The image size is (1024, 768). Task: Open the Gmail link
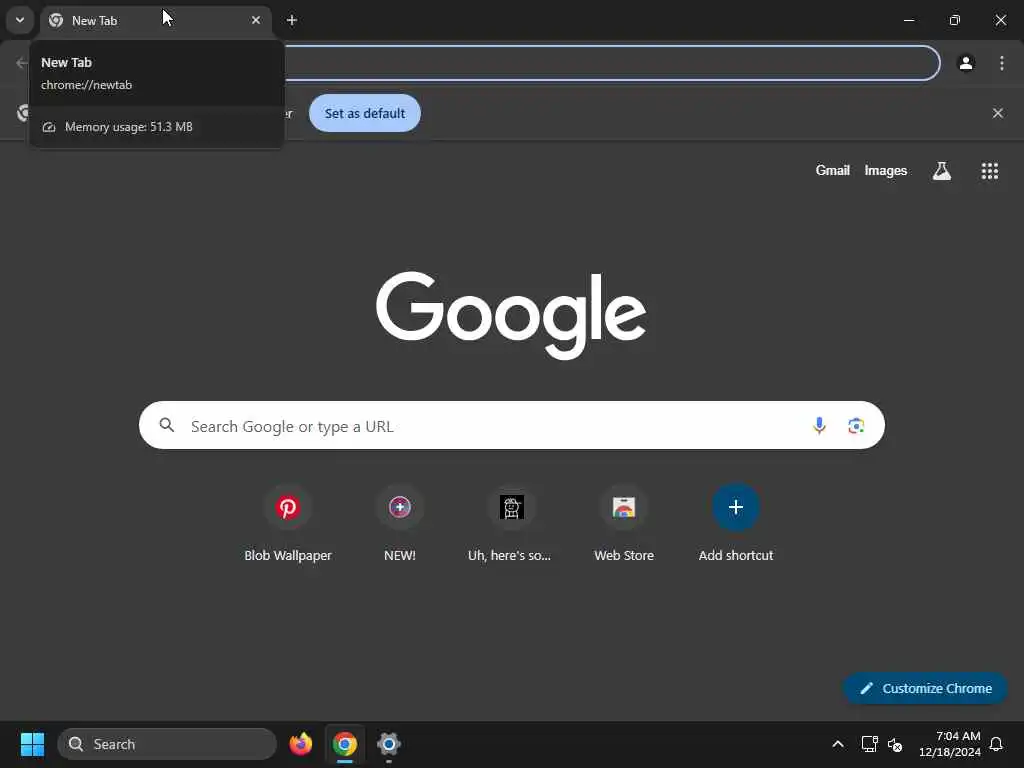point(832,170)
